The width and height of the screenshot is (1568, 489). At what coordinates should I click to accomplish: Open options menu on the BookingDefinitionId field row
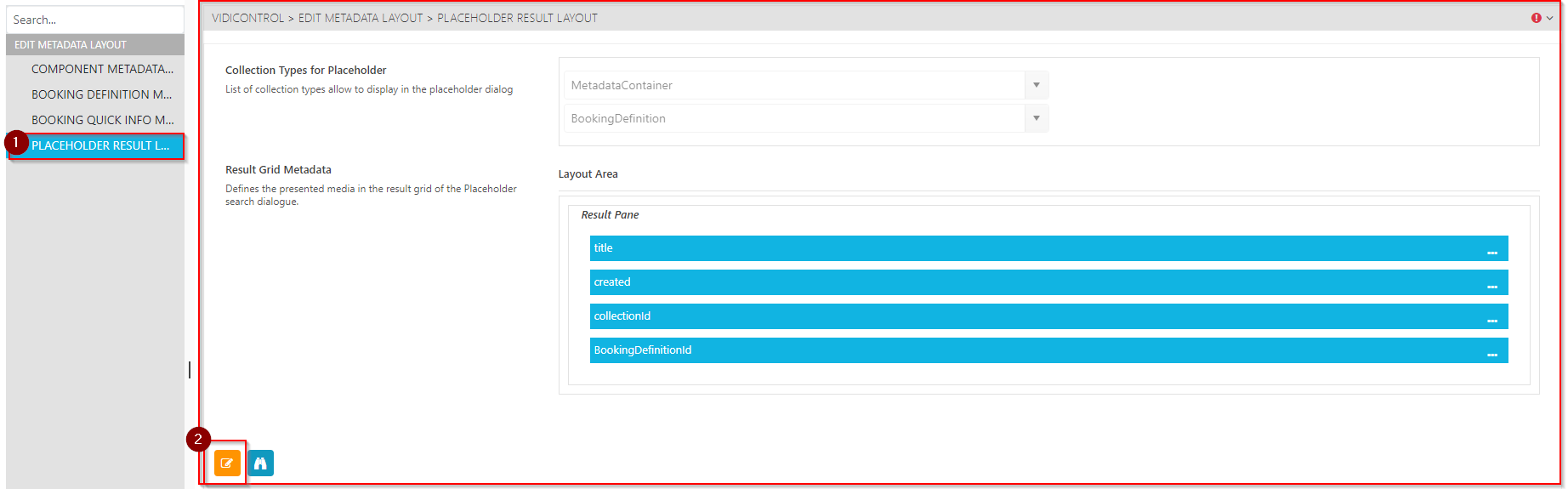tap(1491, 351)
